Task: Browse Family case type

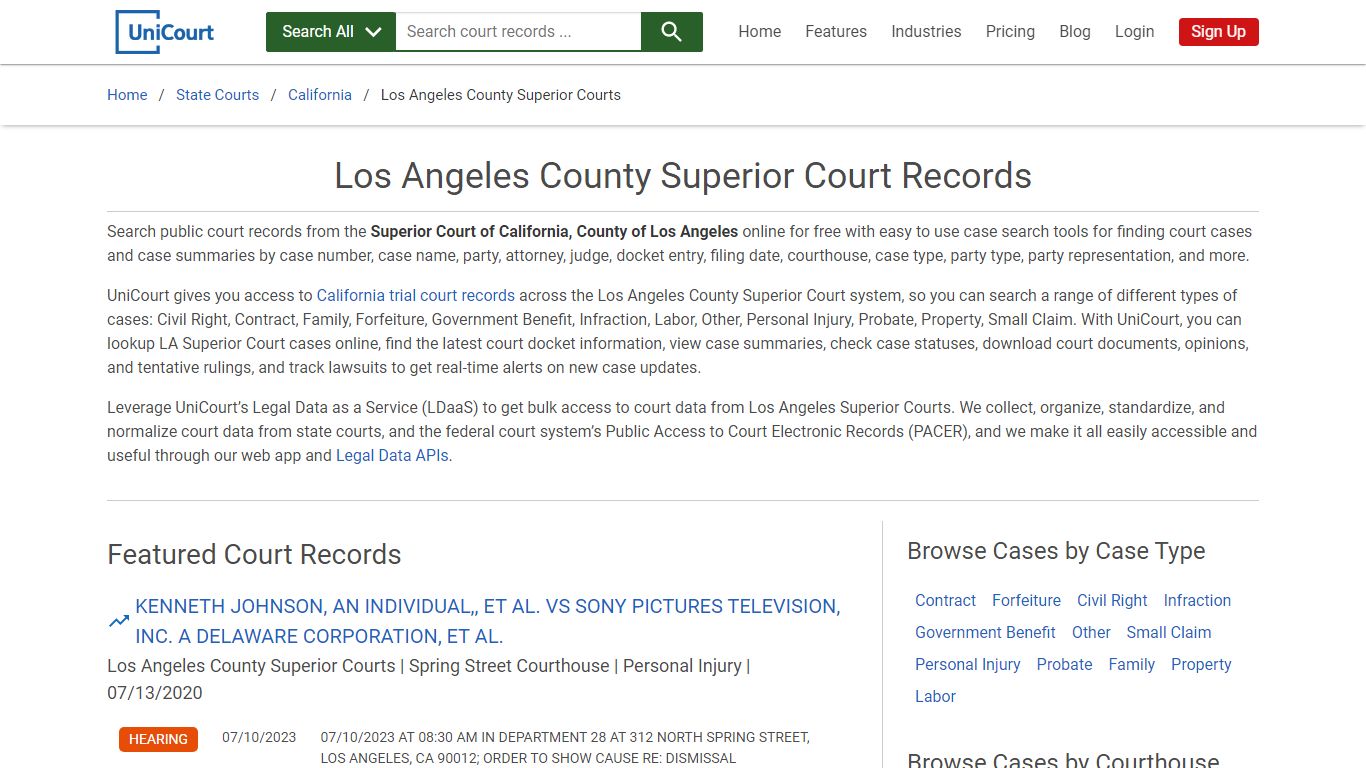Action: tap(1131, 665)
